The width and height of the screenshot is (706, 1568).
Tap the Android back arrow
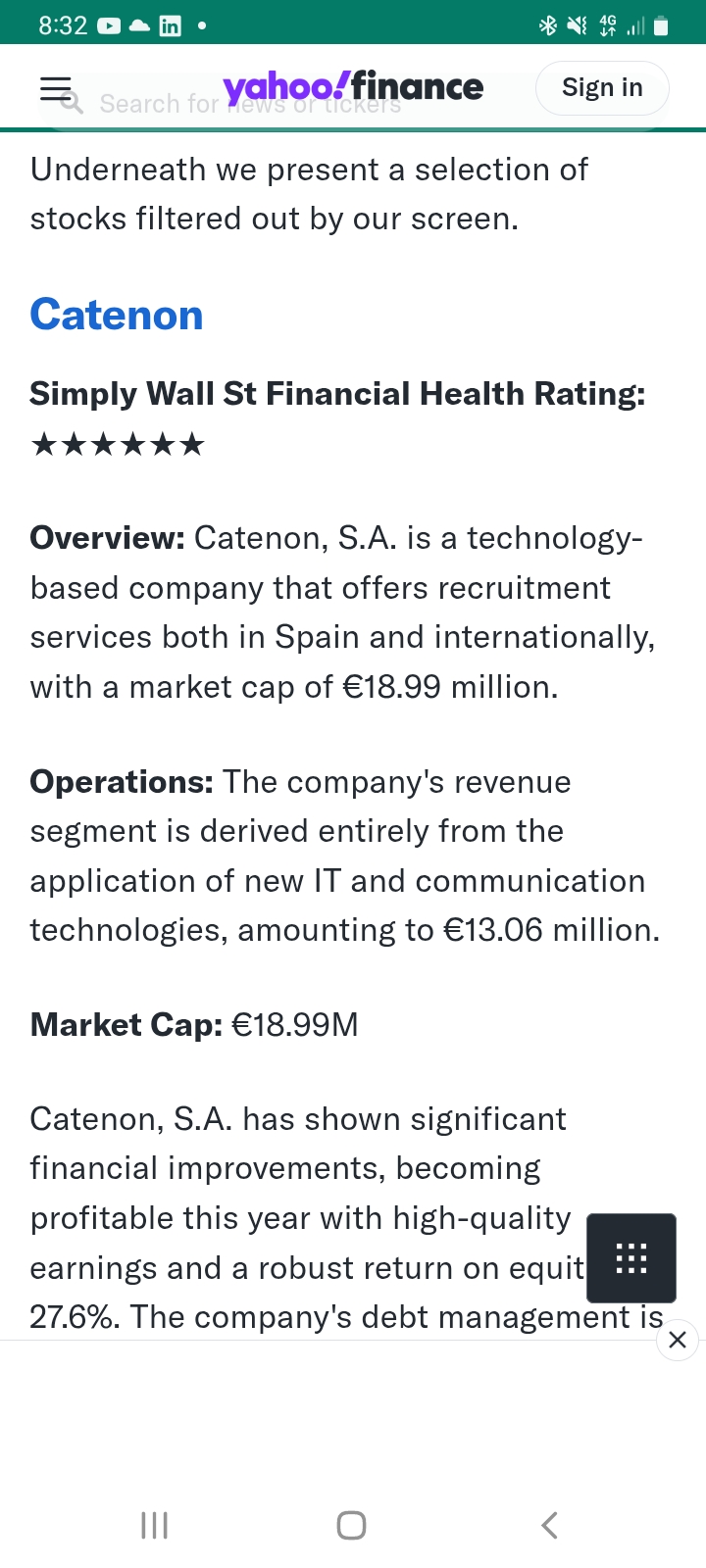point(549,1525)
